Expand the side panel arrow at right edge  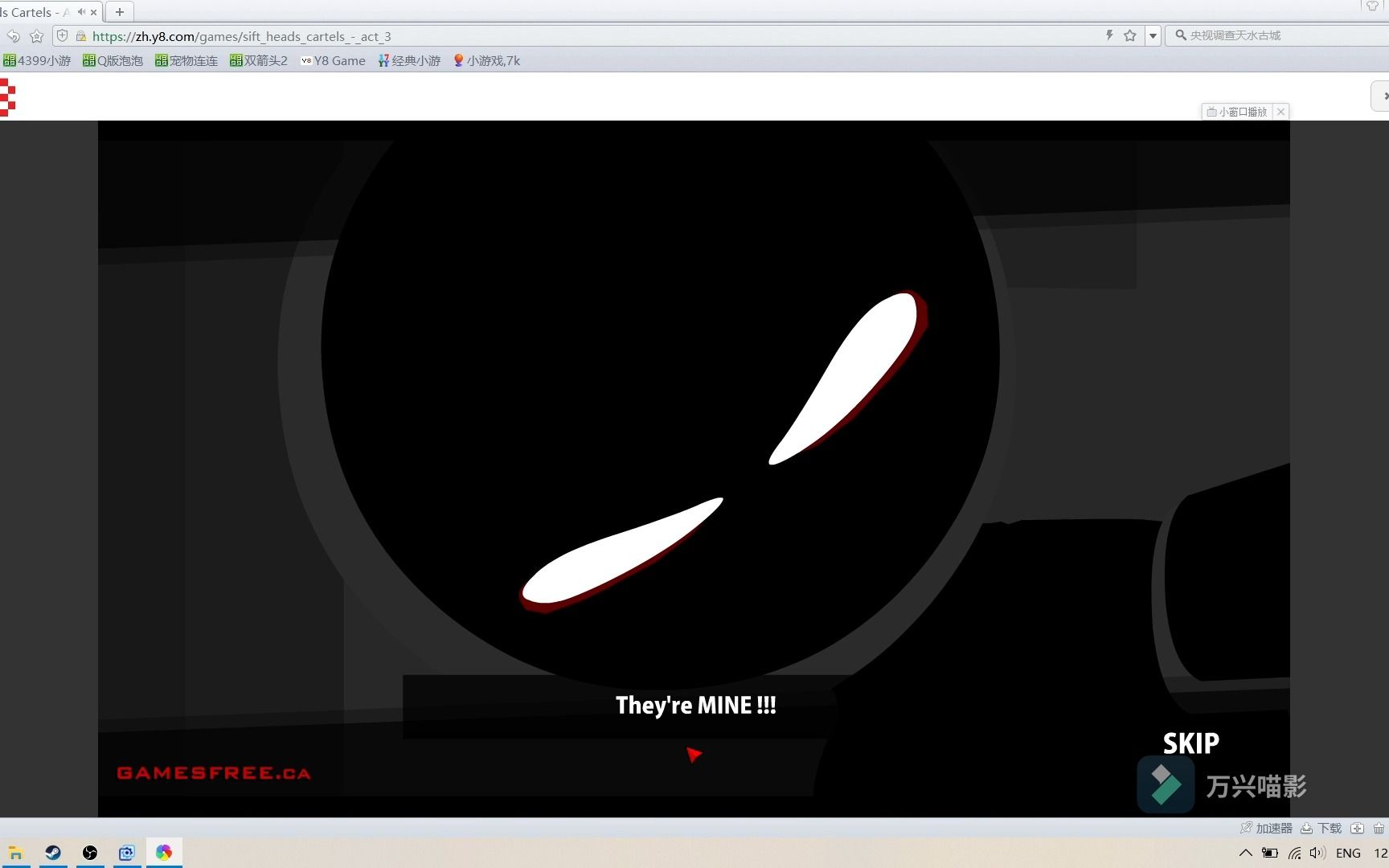[x=1381, y=96]
